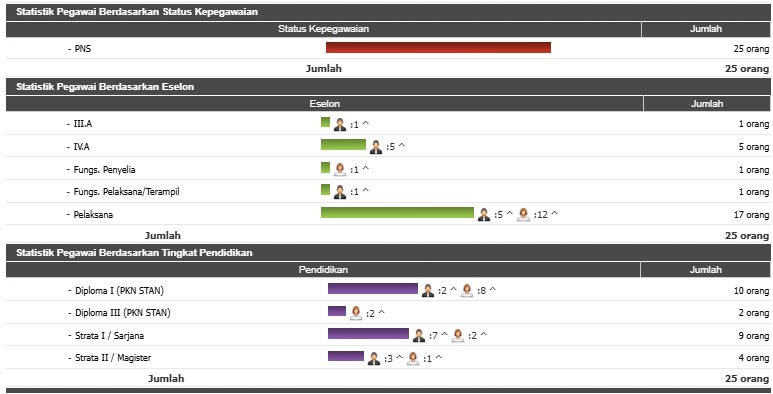The height and width of the screenshot is (394, 773).
Task: Expand the caret after :7 in Strata I row
Action: tap(444, 335)
